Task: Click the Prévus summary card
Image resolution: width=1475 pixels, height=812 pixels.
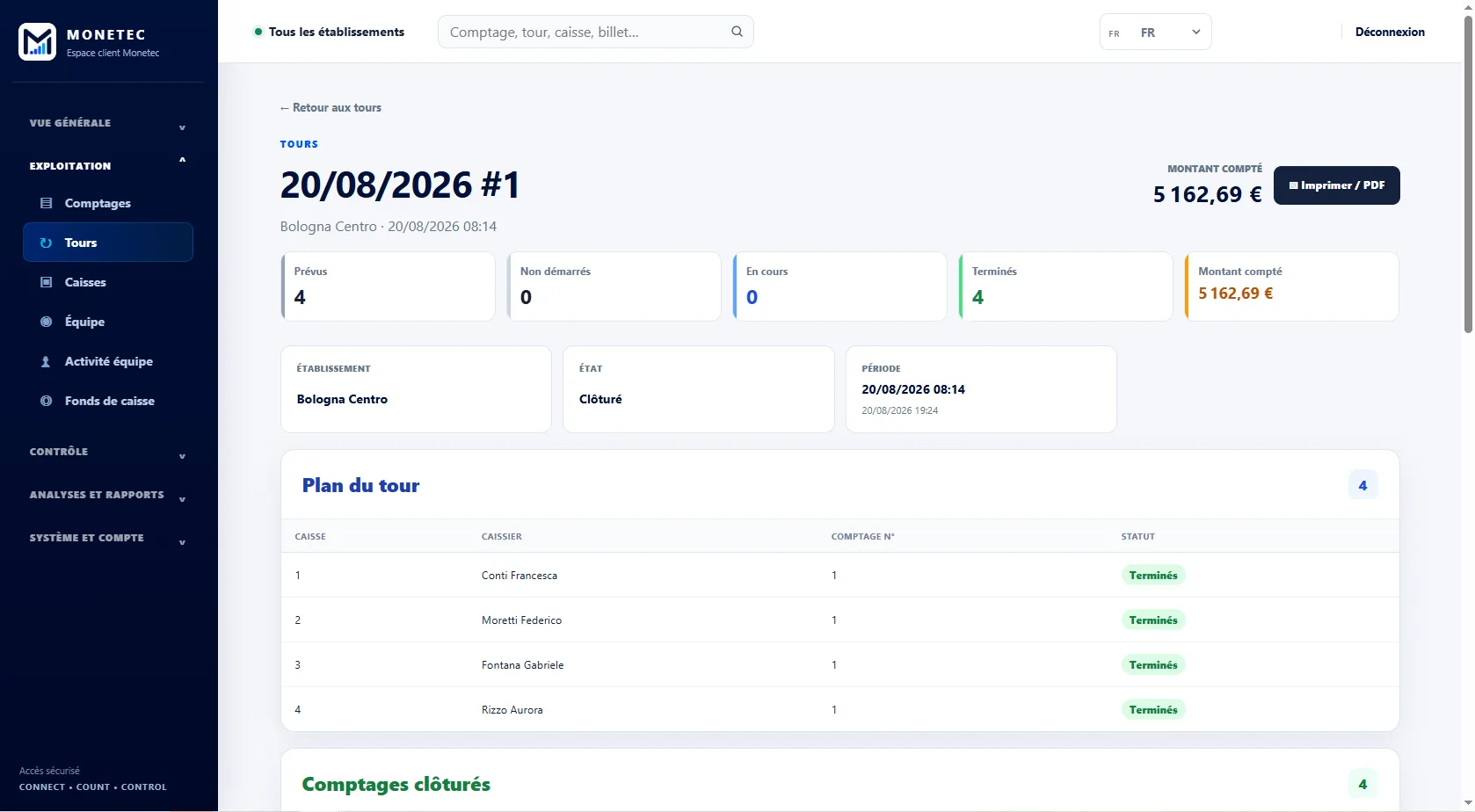Action: [x=388, y=286]
